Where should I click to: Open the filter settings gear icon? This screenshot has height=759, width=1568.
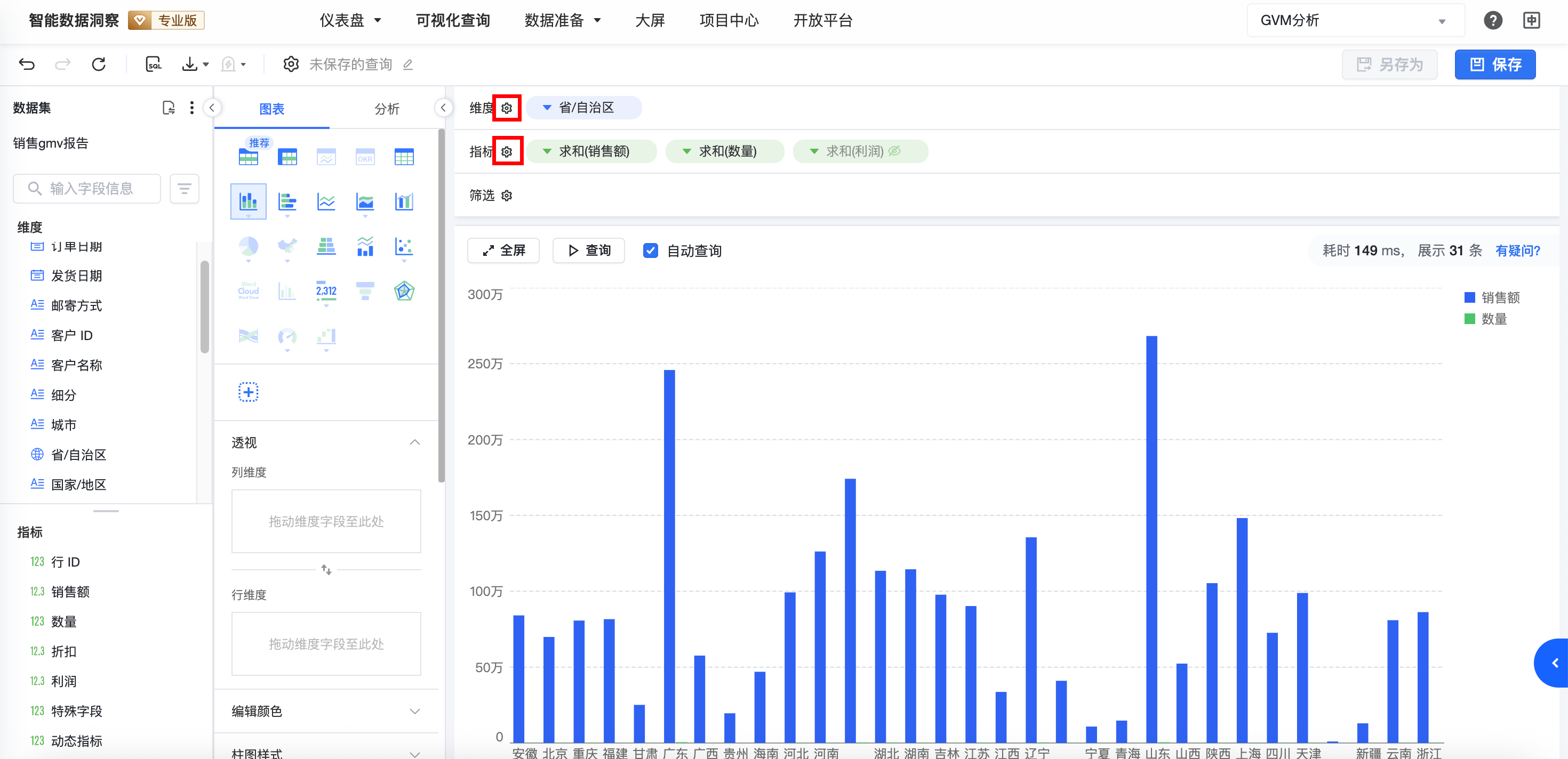coord(507,195)
